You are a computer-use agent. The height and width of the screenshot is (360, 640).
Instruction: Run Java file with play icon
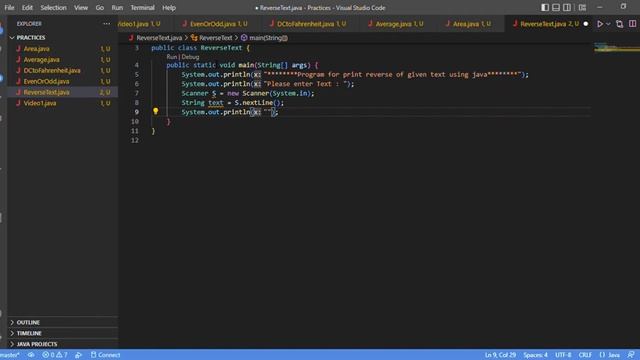pyautogui.click(x=600, y=24)
